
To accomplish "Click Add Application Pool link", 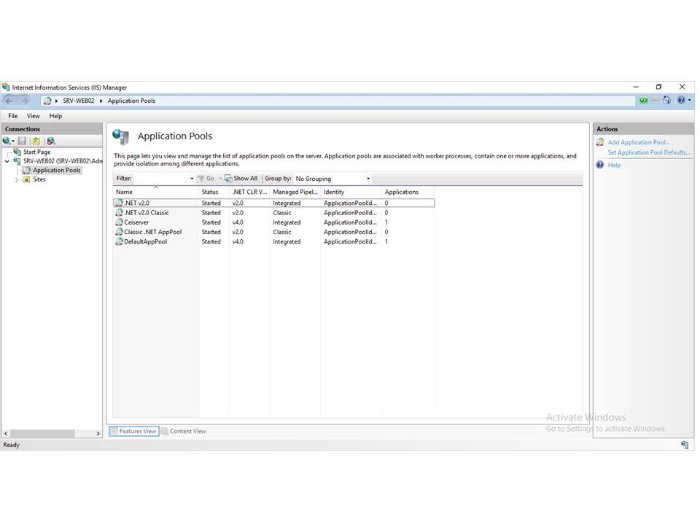I will pos(638,142).
